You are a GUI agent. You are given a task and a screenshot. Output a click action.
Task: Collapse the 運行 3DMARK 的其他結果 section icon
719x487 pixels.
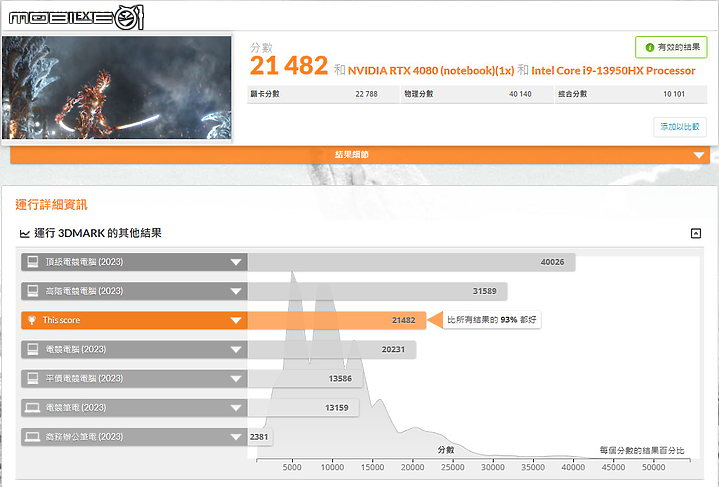pos(696,233)
